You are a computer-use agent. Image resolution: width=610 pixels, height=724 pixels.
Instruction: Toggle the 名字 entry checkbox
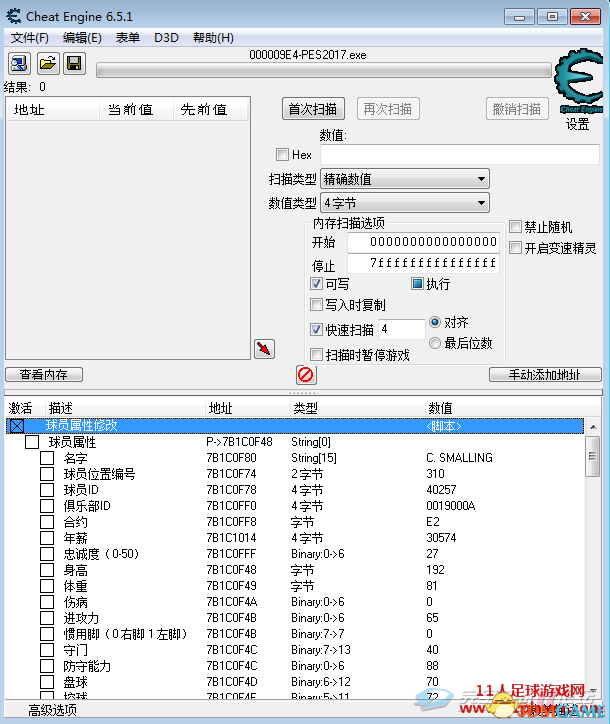[47, 458]
